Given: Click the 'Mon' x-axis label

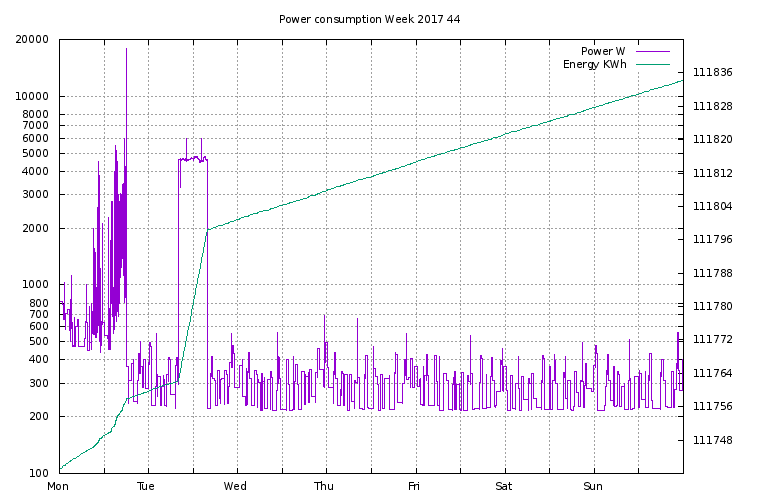Looking at the screenshot, I should pos(58,486).
